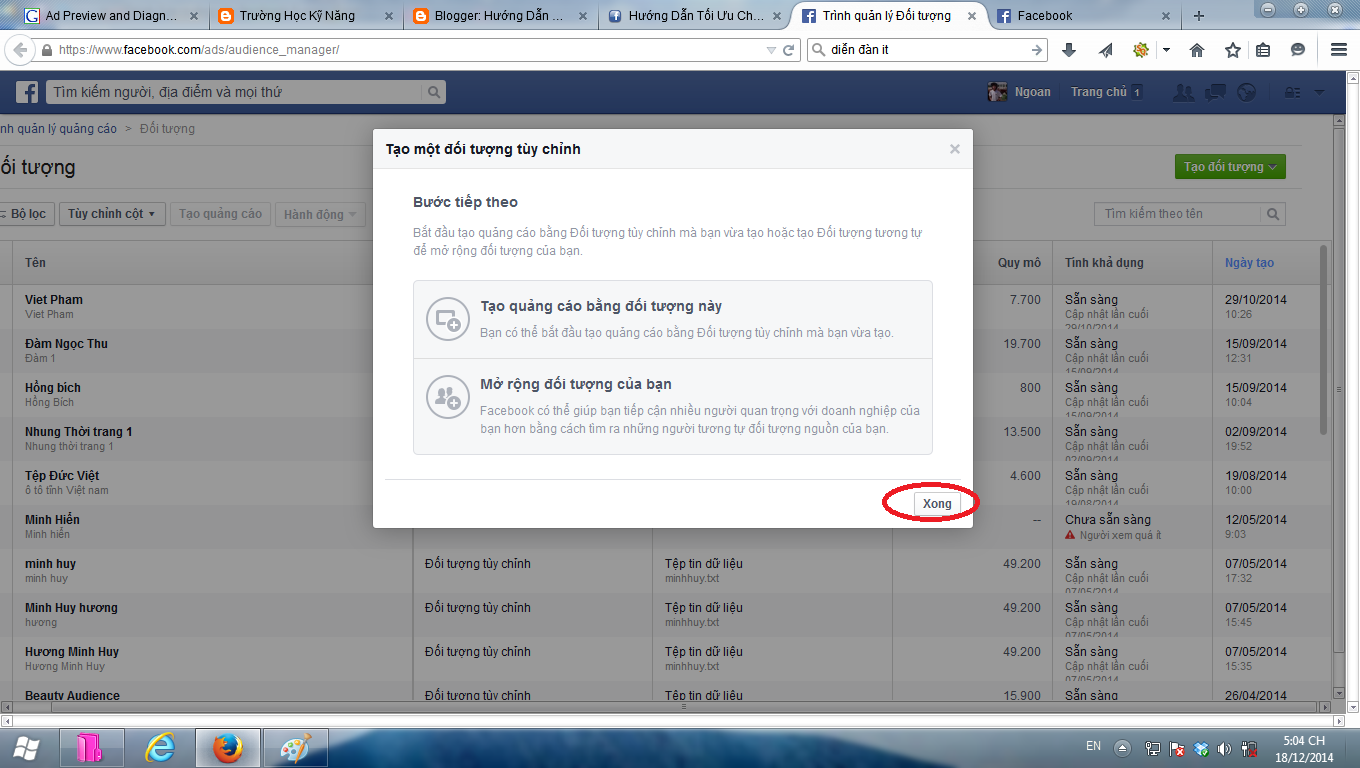Show hidden tray icons arrow
The height and width of the screenshot is (768, 1360).
click(1124, 748)
